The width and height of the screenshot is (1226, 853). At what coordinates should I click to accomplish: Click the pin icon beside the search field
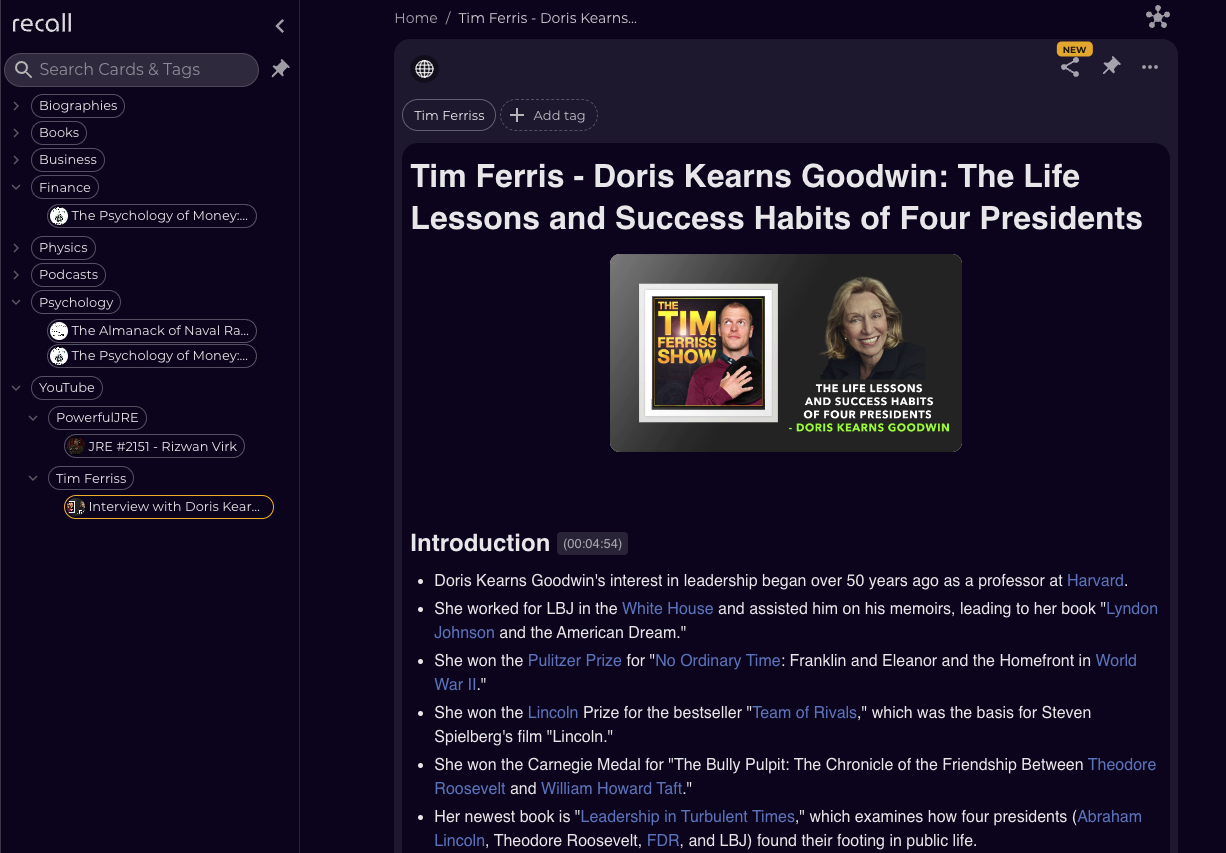tap(280, 69)
